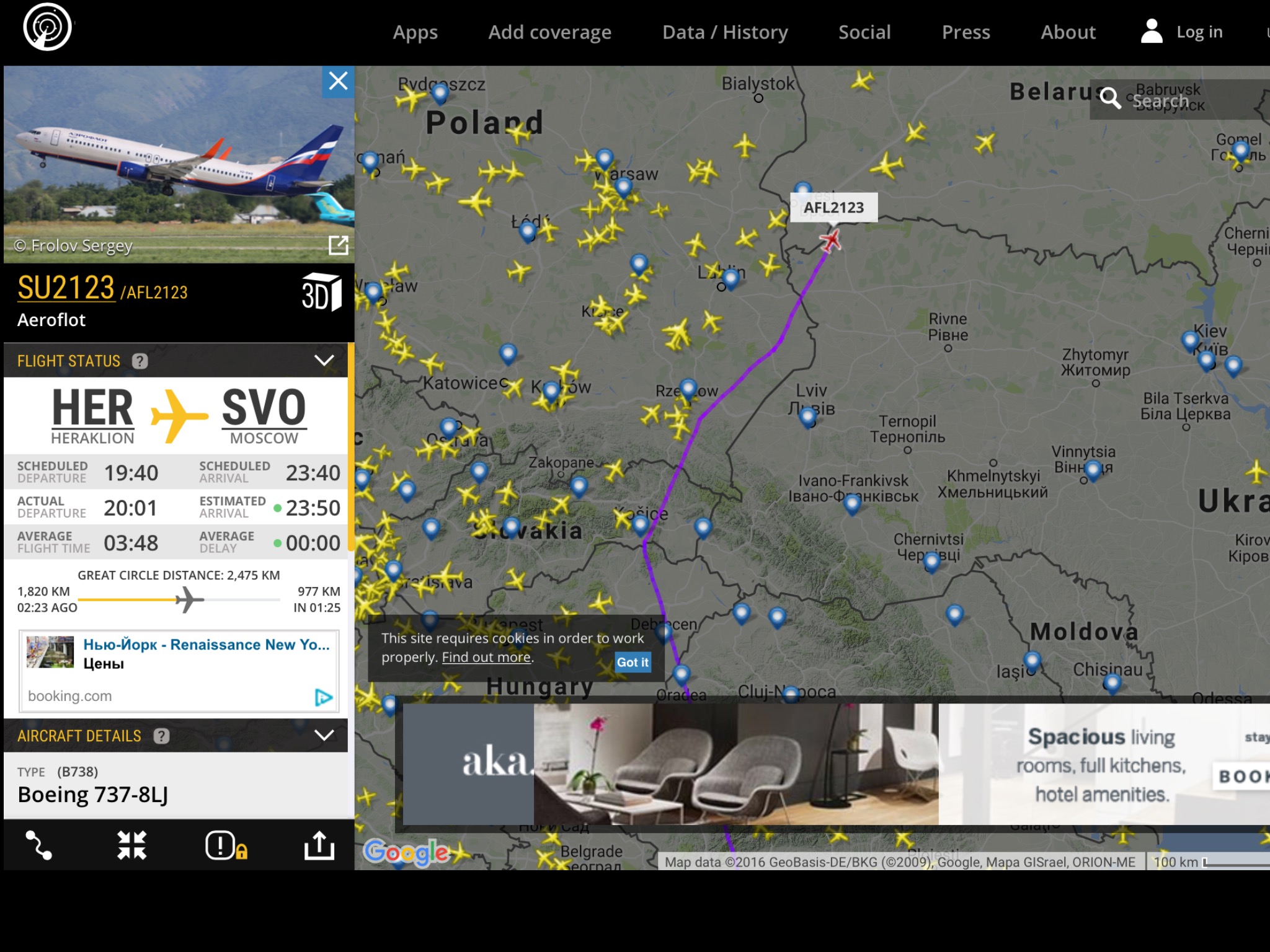
Task: Follow the Find out more cookies link
Action: click(486, 657)
